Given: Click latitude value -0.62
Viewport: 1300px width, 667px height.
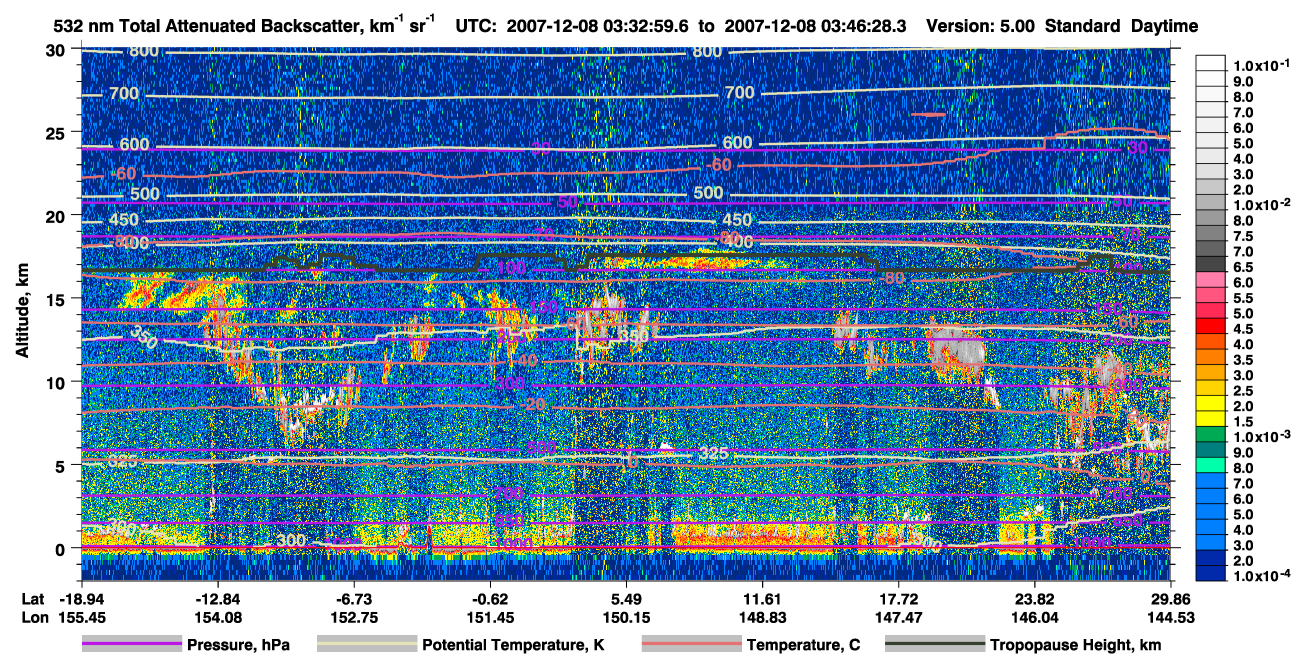Looking at the screenshot, I should click(490, 598).
